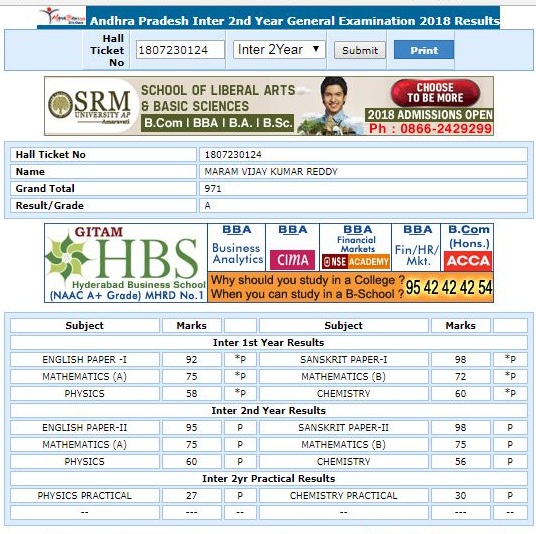Click the blue Print button
Screen dimensions: 536x534
point(424,50)
